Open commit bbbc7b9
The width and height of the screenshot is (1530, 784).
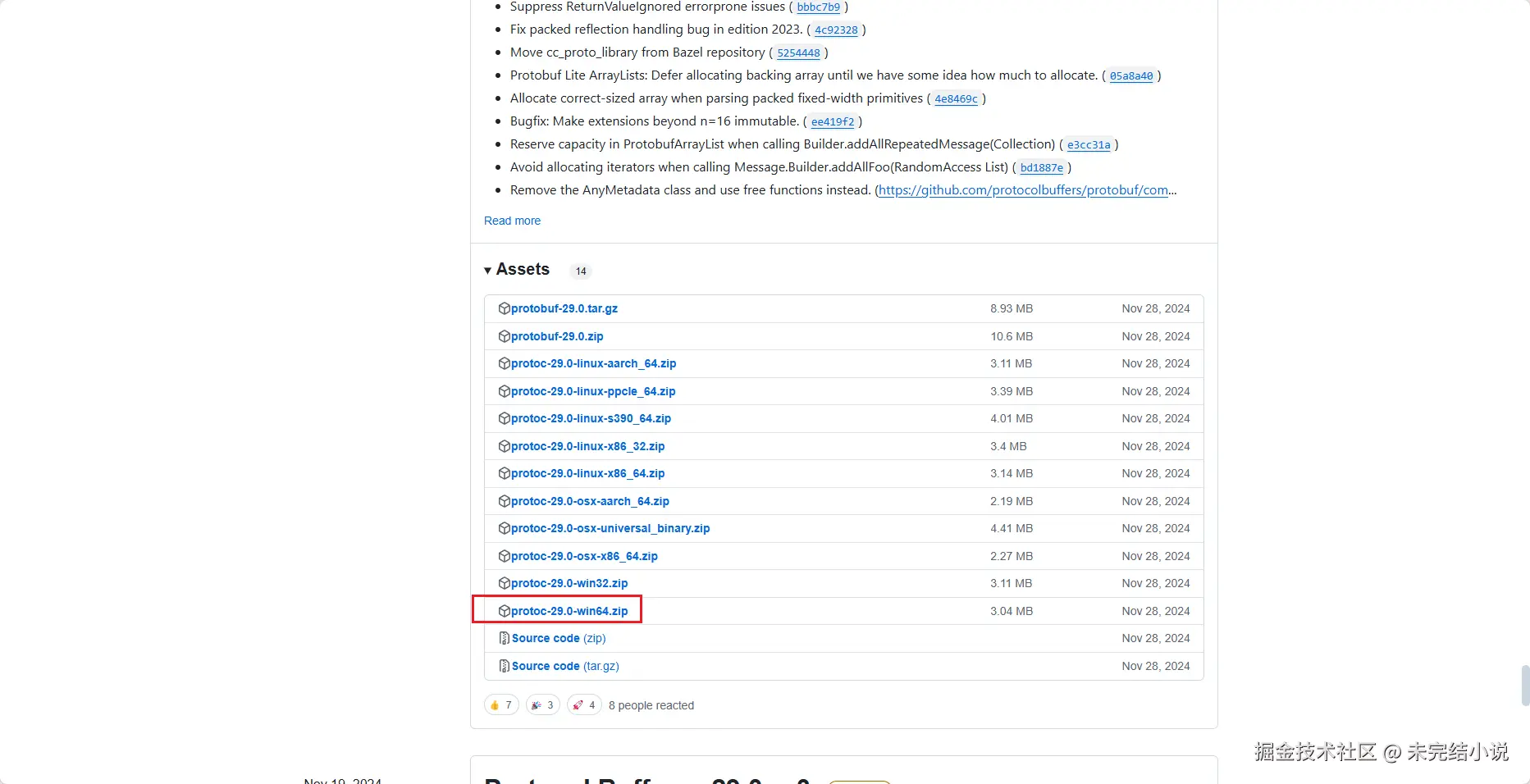(819, 7)
